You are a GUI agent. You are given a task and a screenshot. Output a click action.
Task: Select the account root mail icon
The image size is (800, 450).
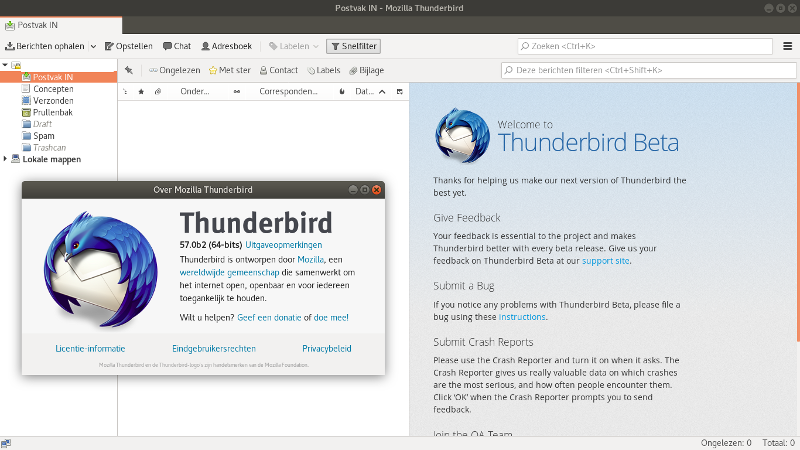[16, 65]
